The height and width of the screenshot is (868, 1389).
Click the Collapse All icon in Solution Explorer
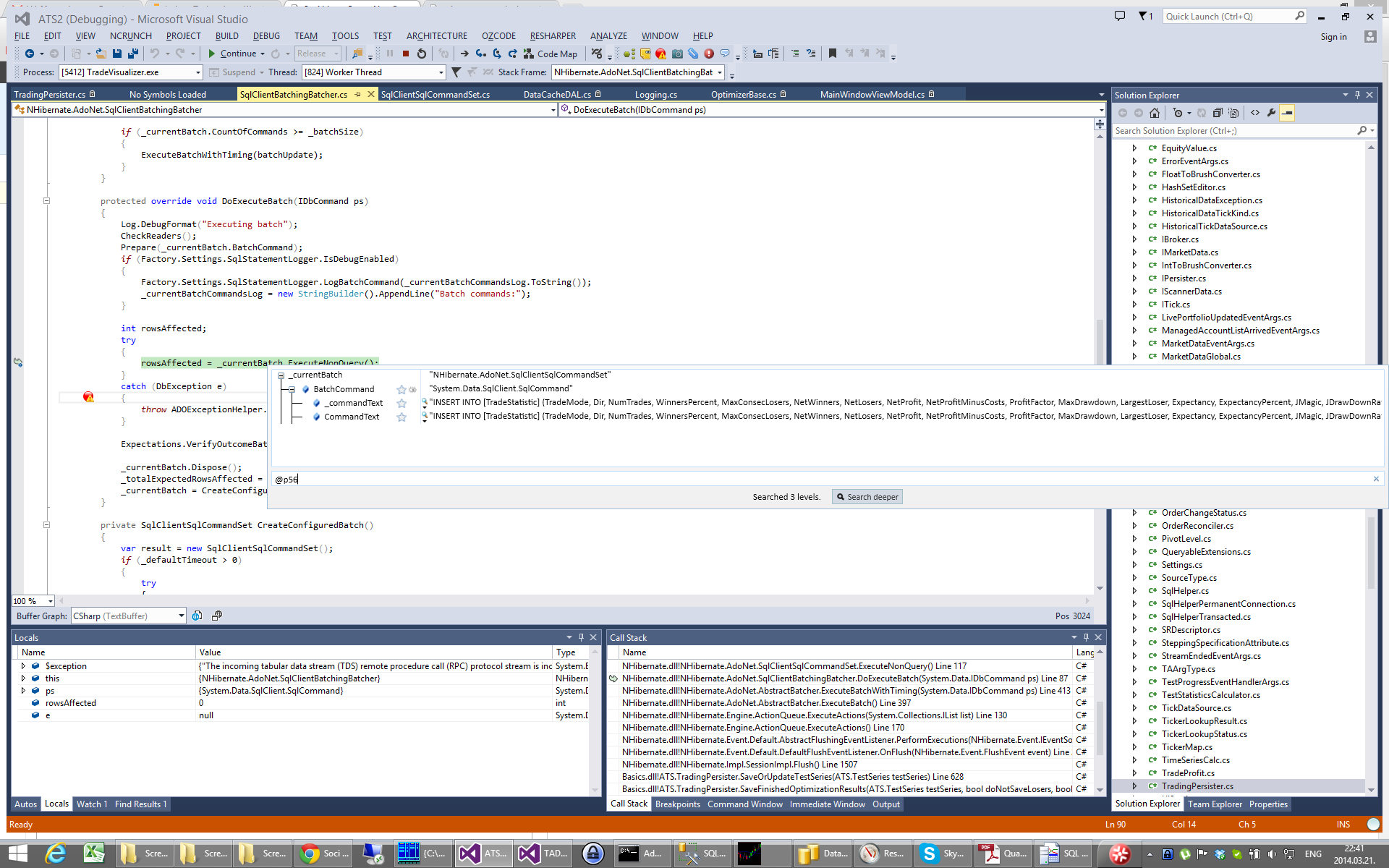[1218, 113]
